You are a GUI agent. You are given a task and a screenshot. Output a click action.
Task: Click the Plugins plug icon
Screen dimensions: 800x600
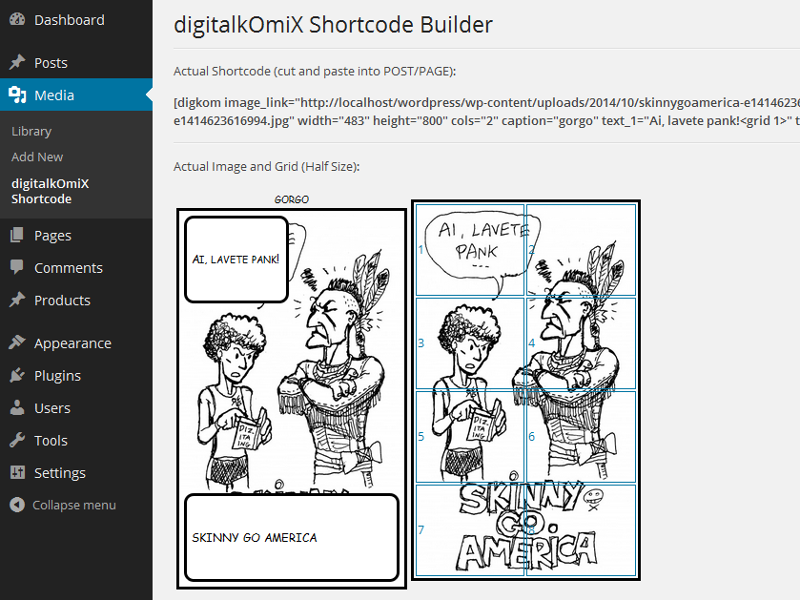pyautogui.click(x=17, y=375)
